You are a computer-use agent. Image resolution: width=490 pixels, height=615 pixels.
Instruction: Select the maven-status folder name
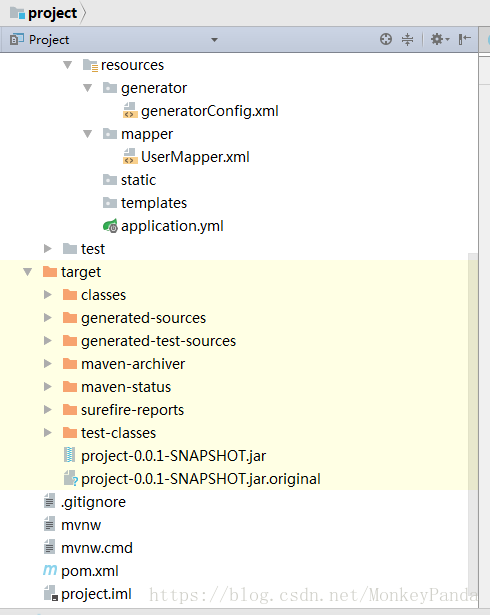(126, 387)
